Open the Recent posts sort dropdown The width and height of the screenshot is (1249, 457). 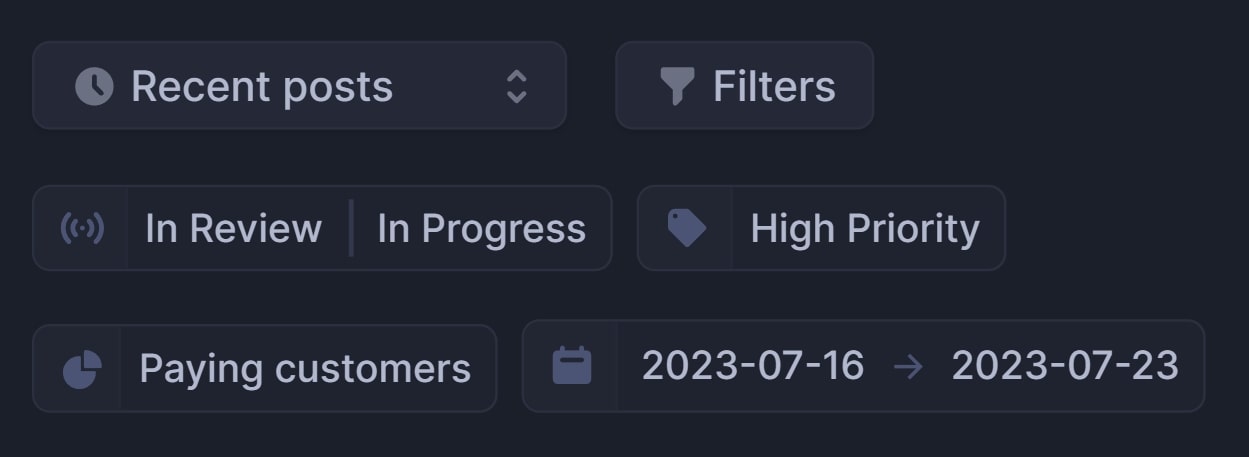coord(300,86)
